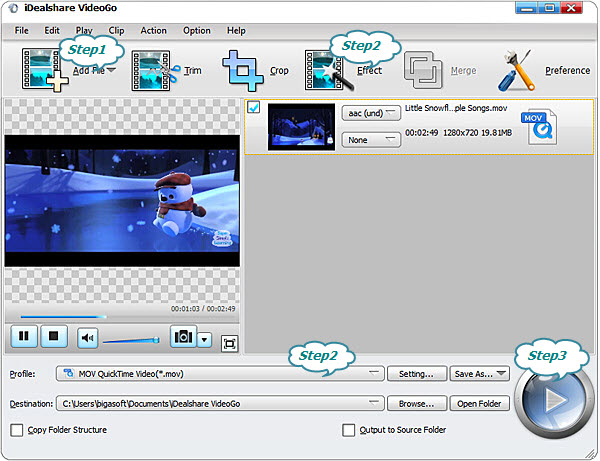Click the Merge icon
The height and width of the screenshot is (461, 600).
423,70
